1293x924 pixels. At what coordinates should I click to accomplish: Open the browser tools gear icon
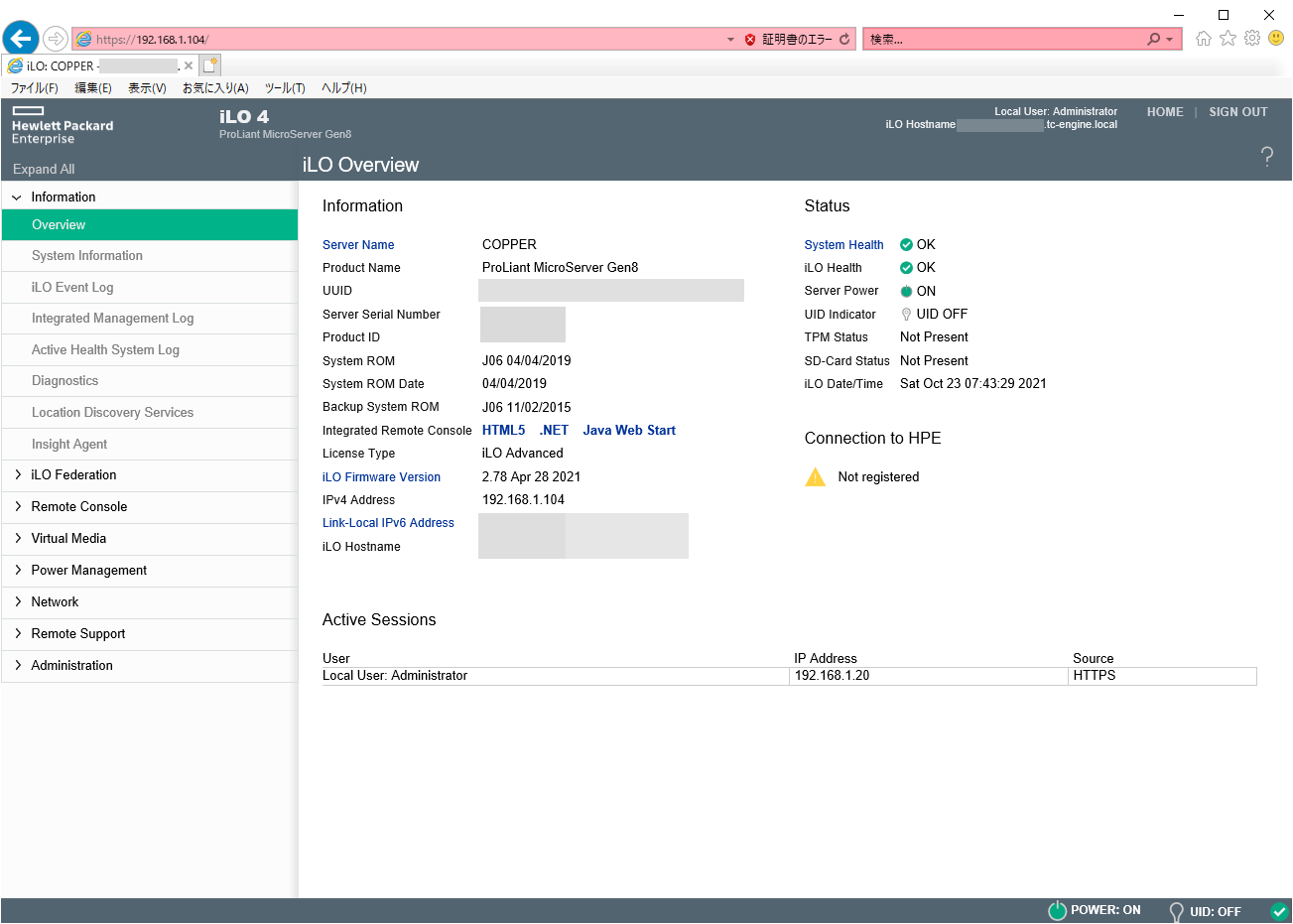tap(1252, 39)
